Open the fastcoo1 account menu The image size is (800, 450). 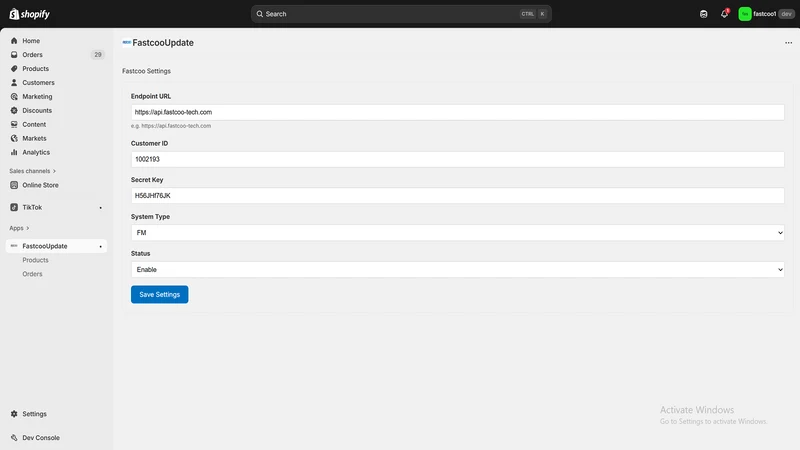[766, 14]
